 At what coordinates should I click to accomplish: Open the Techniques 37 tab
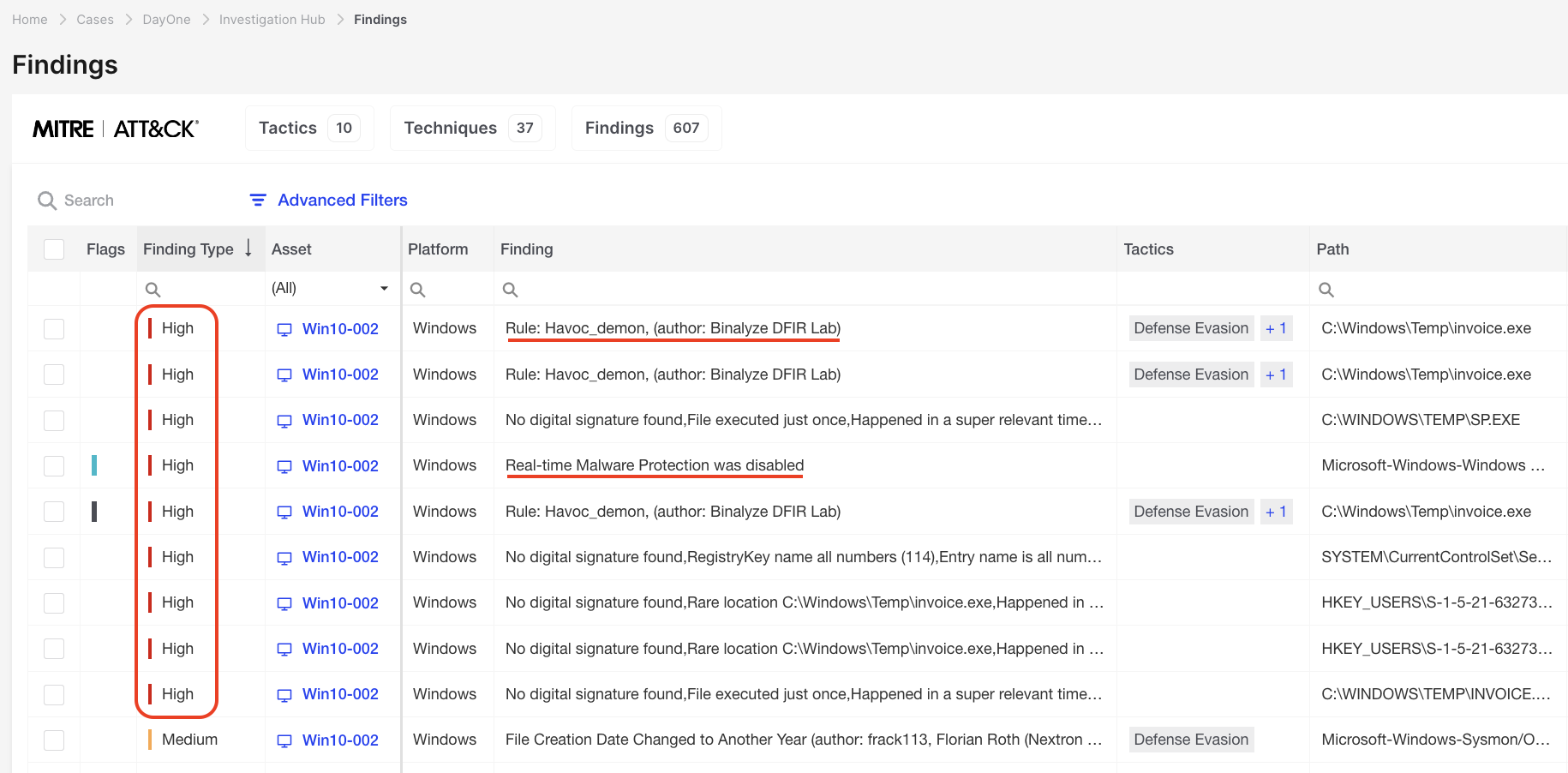point(472,128)
